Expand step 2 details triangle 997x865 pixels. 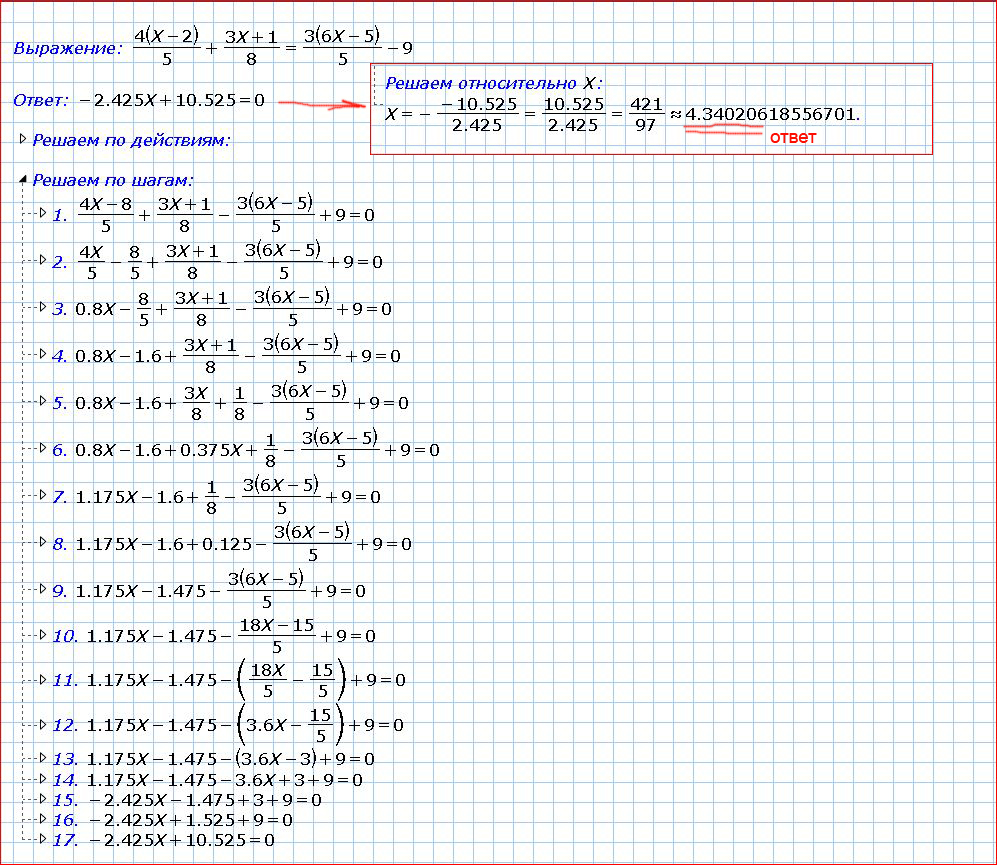tap(43, 260)
